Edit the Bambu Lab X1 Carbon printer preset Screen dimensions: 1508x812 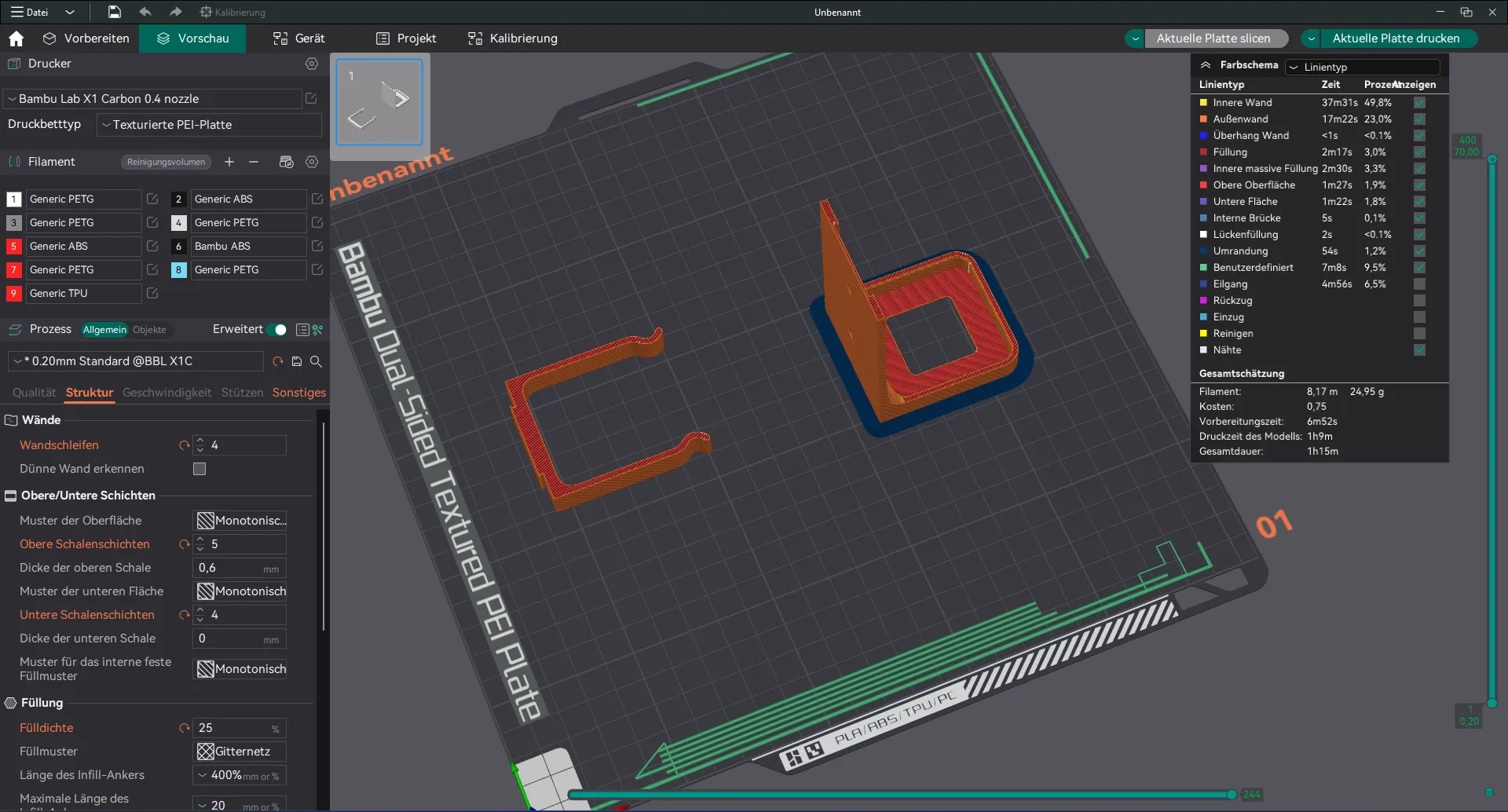tap(311, 99)
